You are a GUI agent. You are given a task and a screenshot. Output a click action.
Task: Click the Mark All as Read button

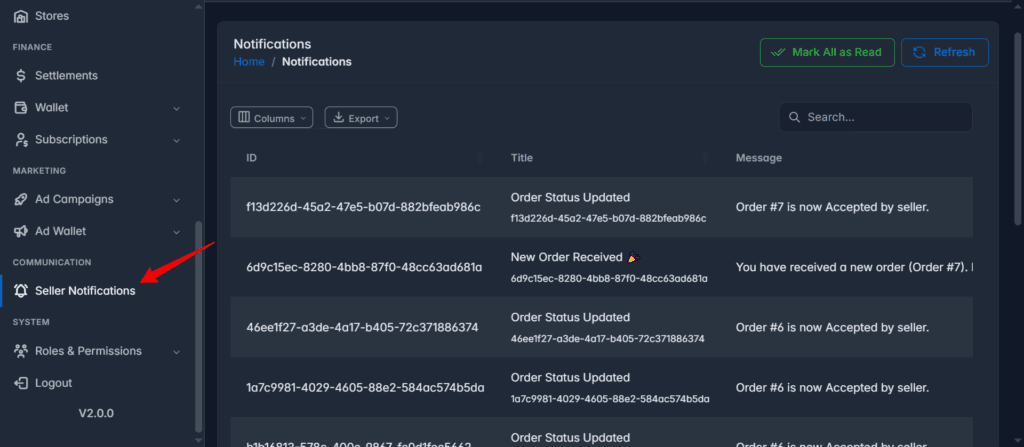pyautogui.click(x=827, y=52)
